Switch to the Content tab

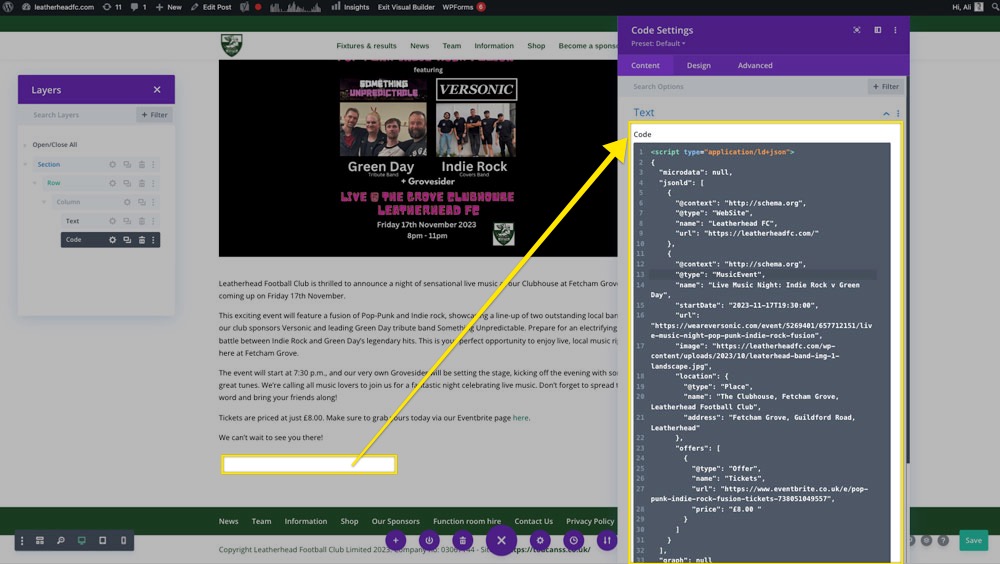(x=645, y=65)
